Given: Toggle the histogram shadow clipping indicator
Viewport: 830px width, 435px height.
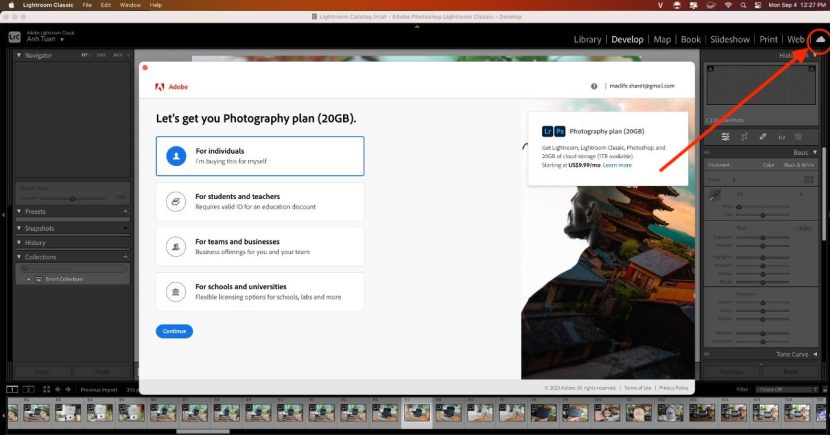Looking at the screenshot, I should point(710,69).
